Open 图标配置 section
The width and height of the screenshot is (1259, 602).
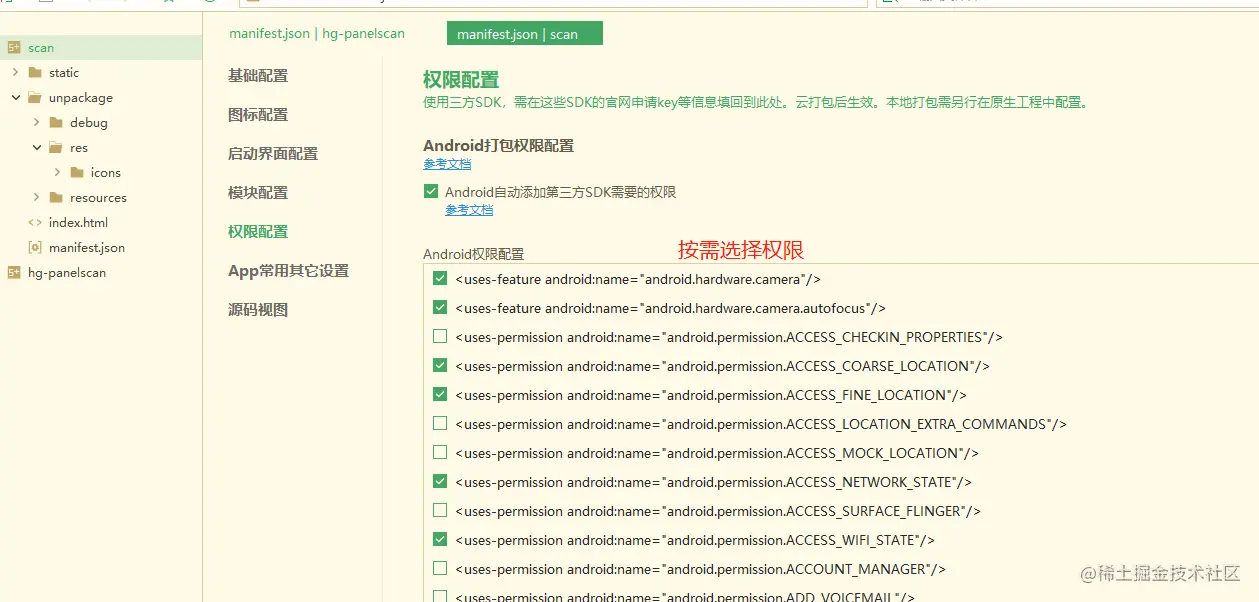258,115
